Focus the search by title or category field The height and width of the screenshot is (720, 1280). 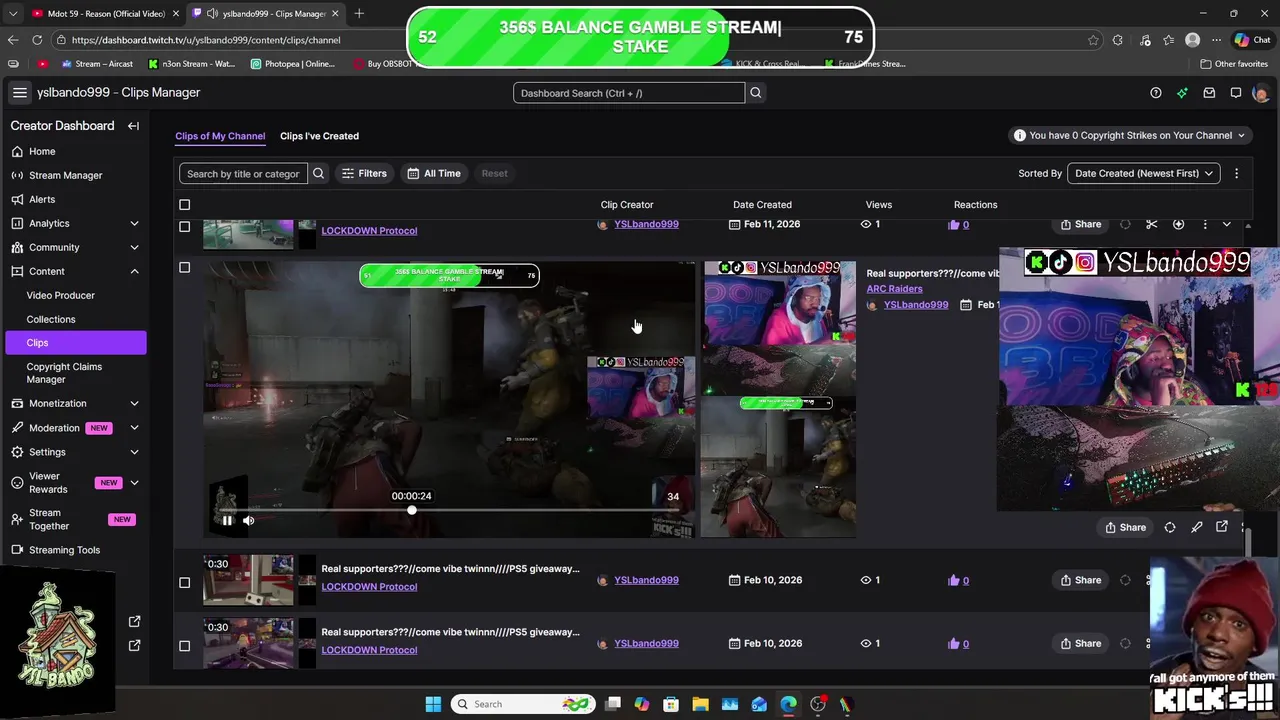coord(243,173)
